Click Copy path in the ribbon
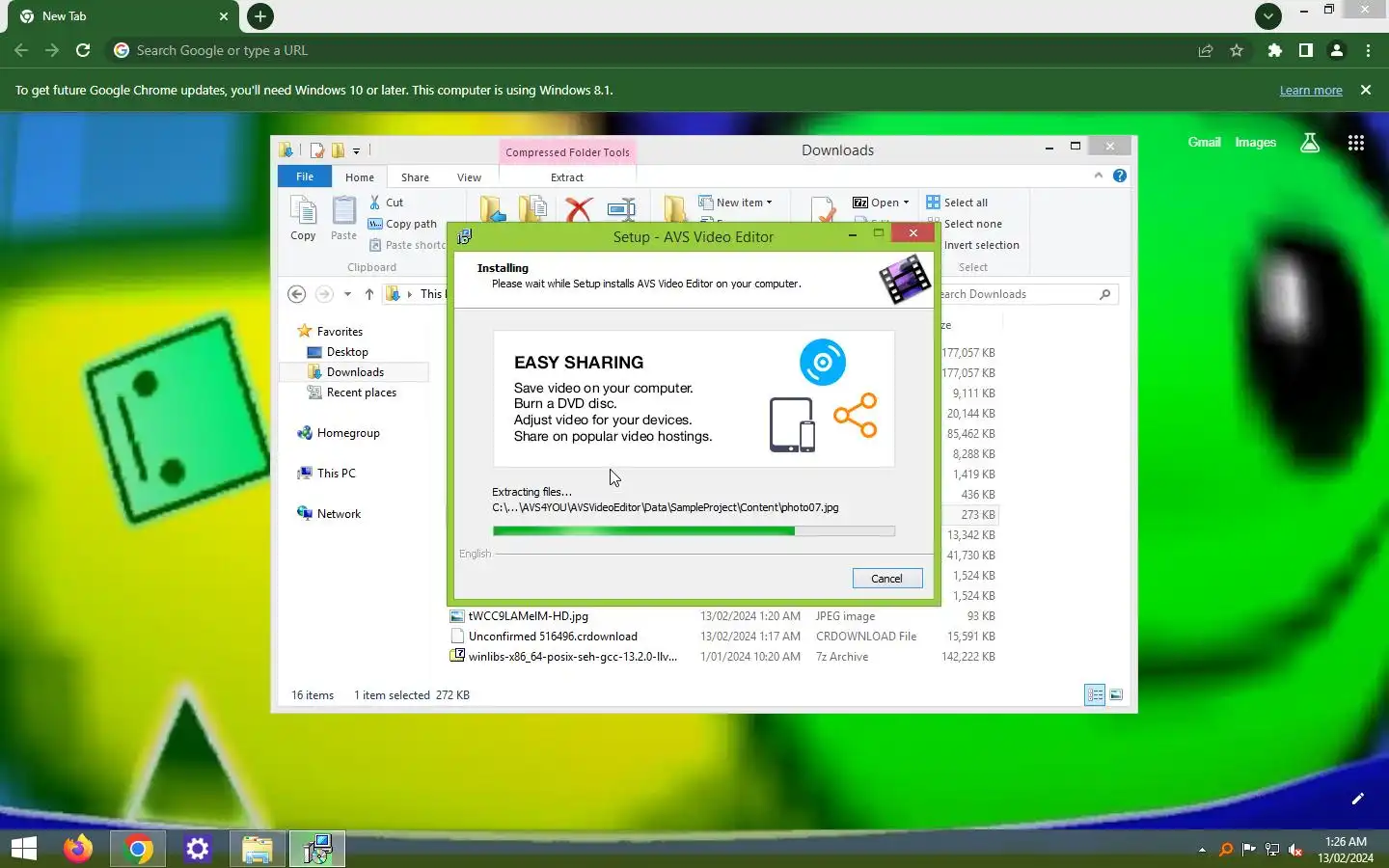1389x868 pixels. 403,224
